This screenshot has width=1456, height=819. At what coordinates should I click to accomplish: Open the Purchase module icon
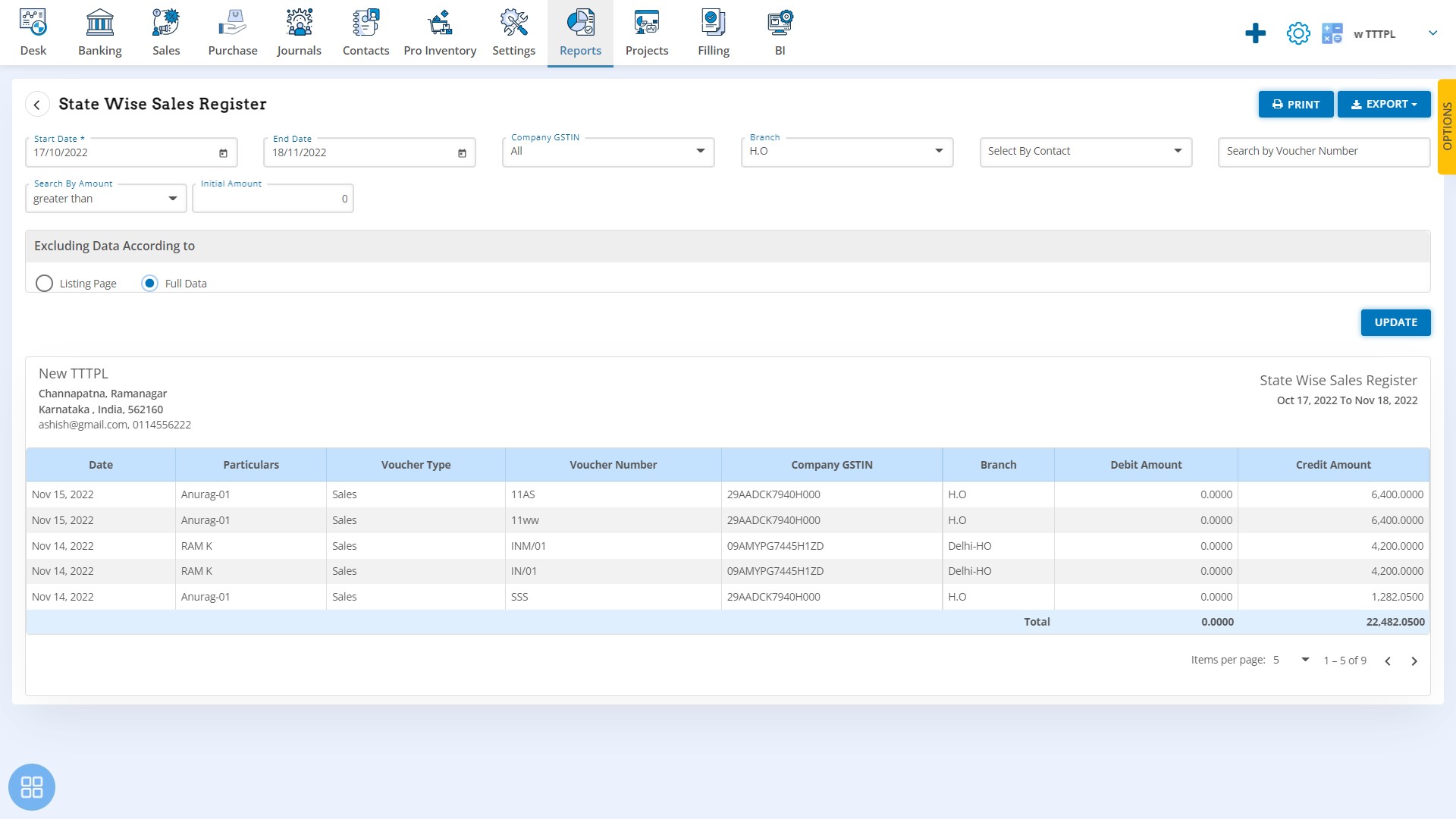(x=233, y=33)
